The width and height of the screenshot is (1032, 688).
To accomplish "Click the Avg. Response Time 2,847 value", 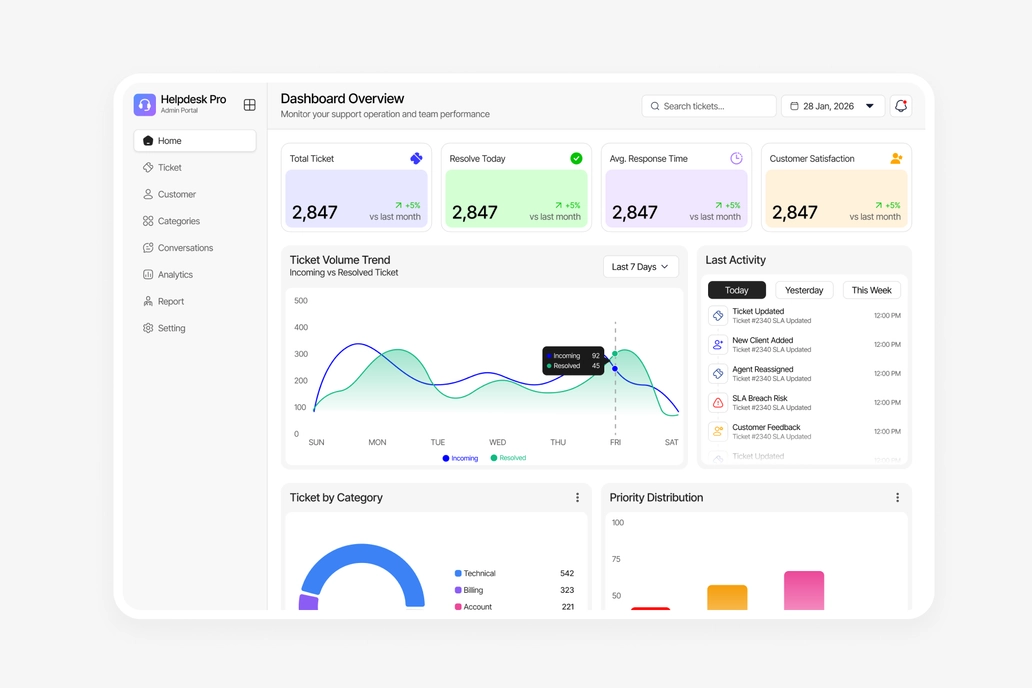I will (634, 212).
